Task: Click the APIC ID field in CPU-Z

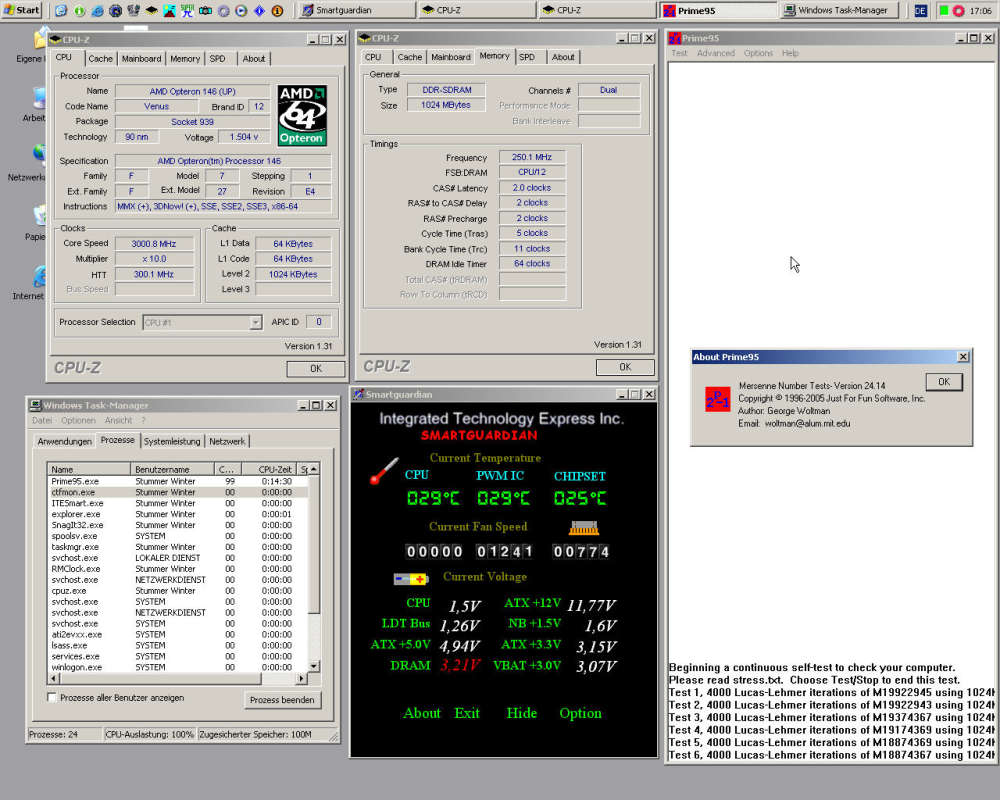Action: (318, 322)
